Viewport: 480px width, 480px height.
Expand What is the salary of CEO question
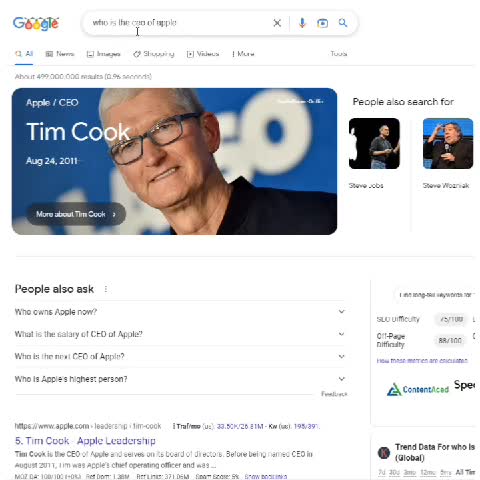(x=180, y=334)
